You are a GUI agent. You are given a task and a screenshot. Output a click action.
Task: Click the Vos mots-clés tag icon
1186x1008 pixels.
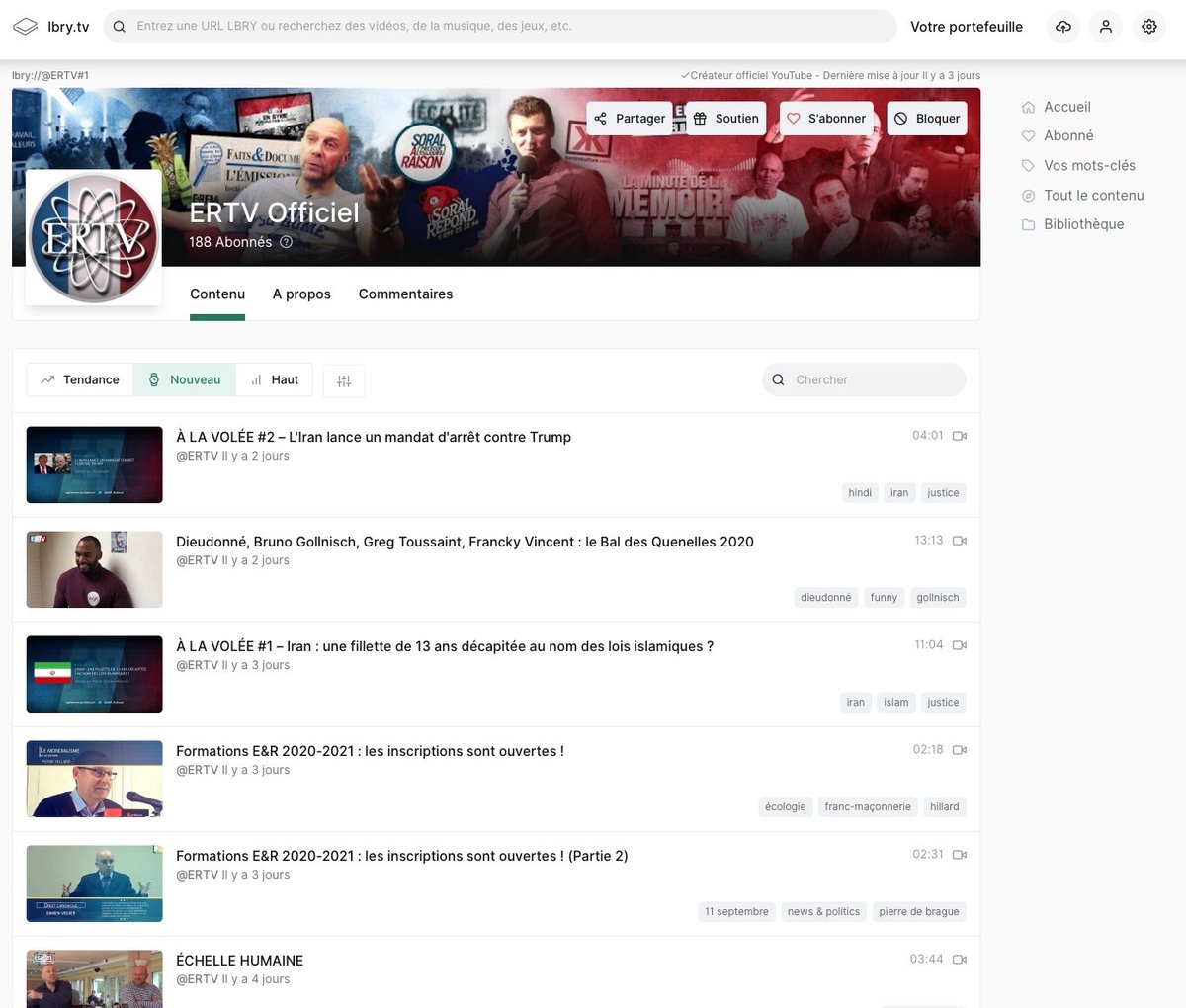click(x=1029, y=166)
